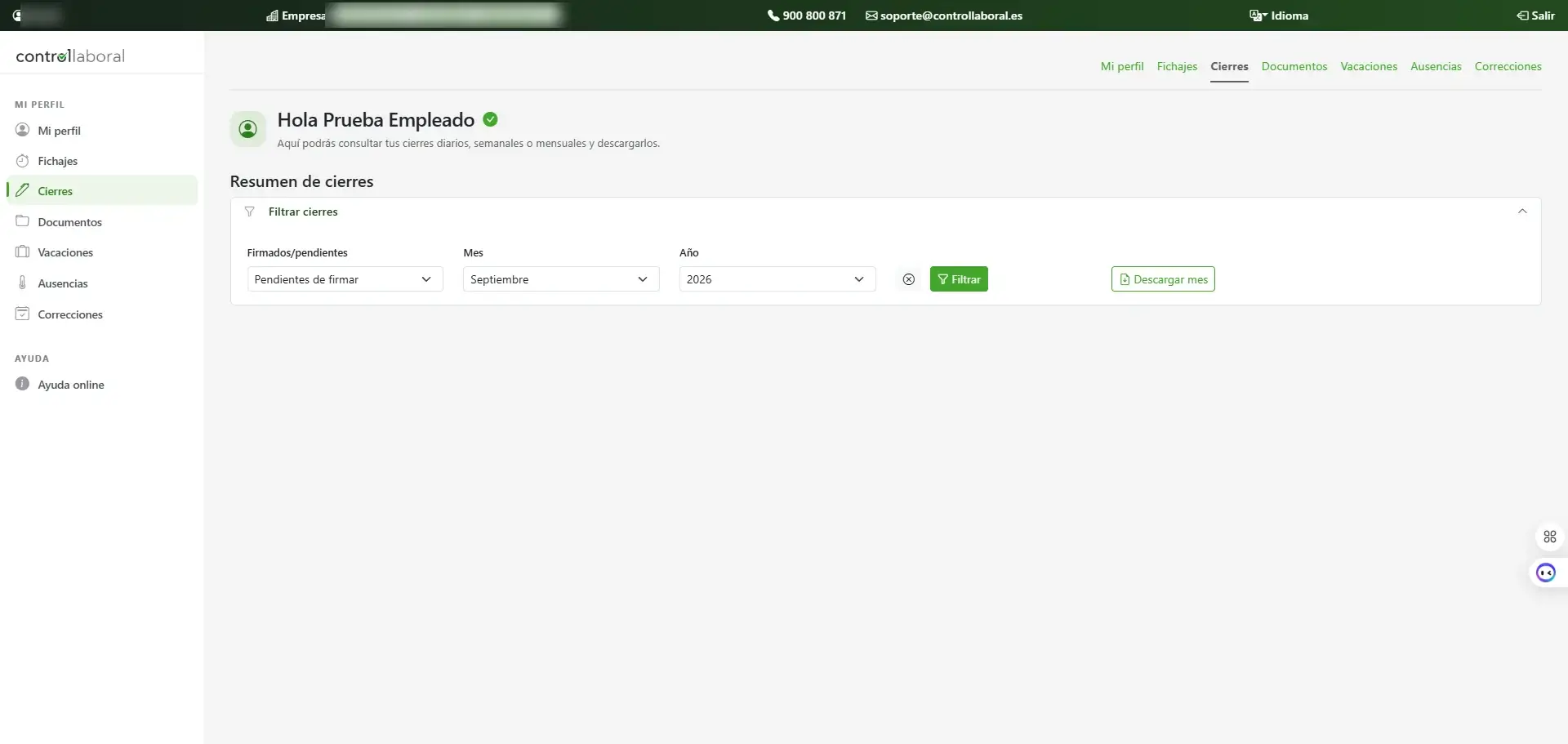Click the Fichajes clock icon in sidebar

22,160
